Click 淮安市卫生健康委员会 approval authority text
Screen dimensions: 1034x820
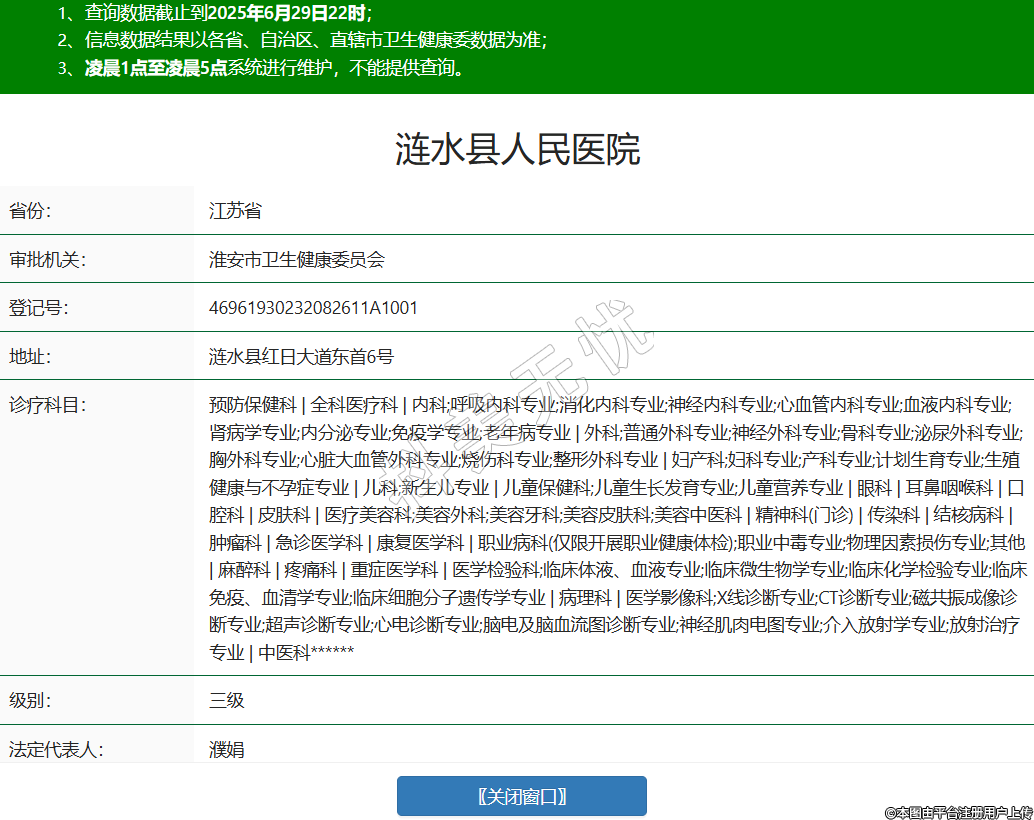(x=296, y=260)
